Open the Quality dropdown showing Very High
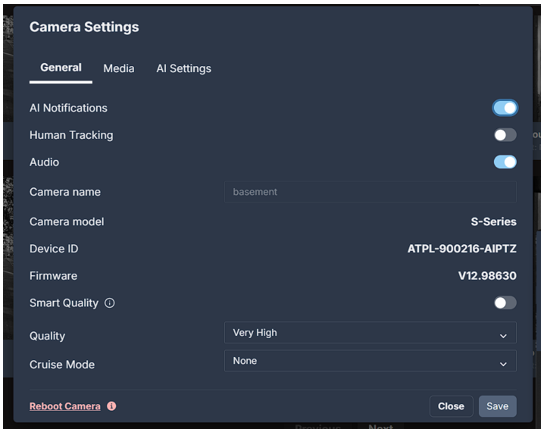Viewport: 545px width, 435px height. tap(370, 333)
